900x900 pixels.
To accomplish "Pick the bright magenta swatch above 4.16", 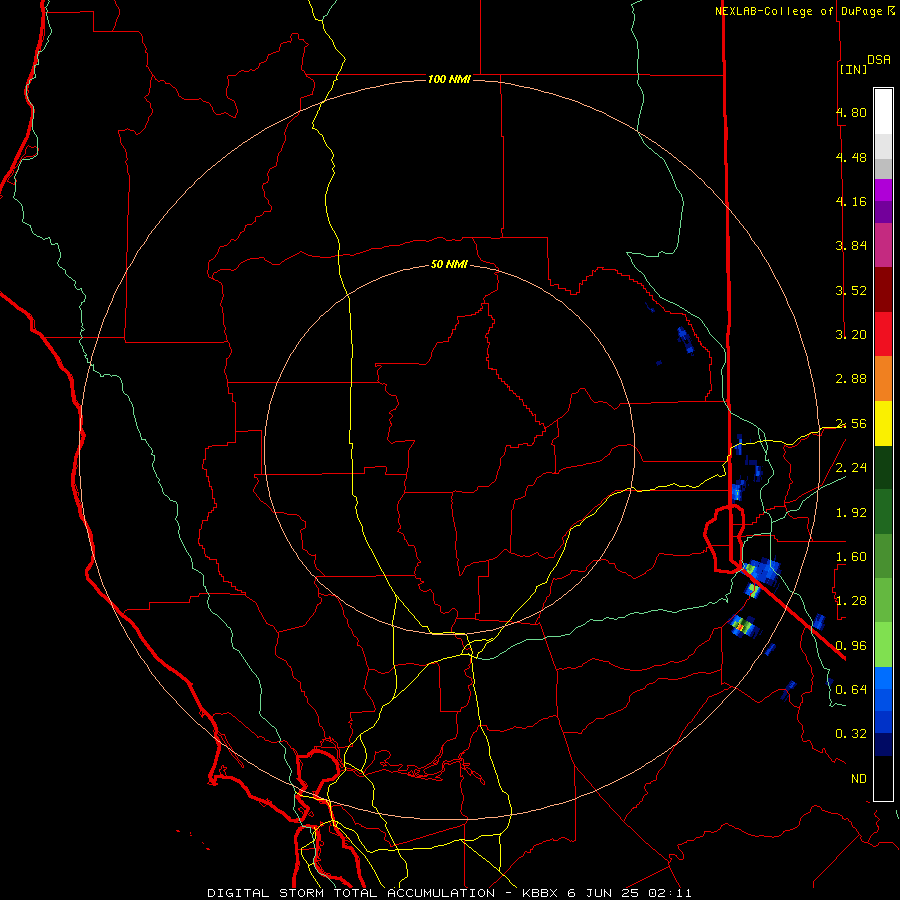I will [883, 190].
